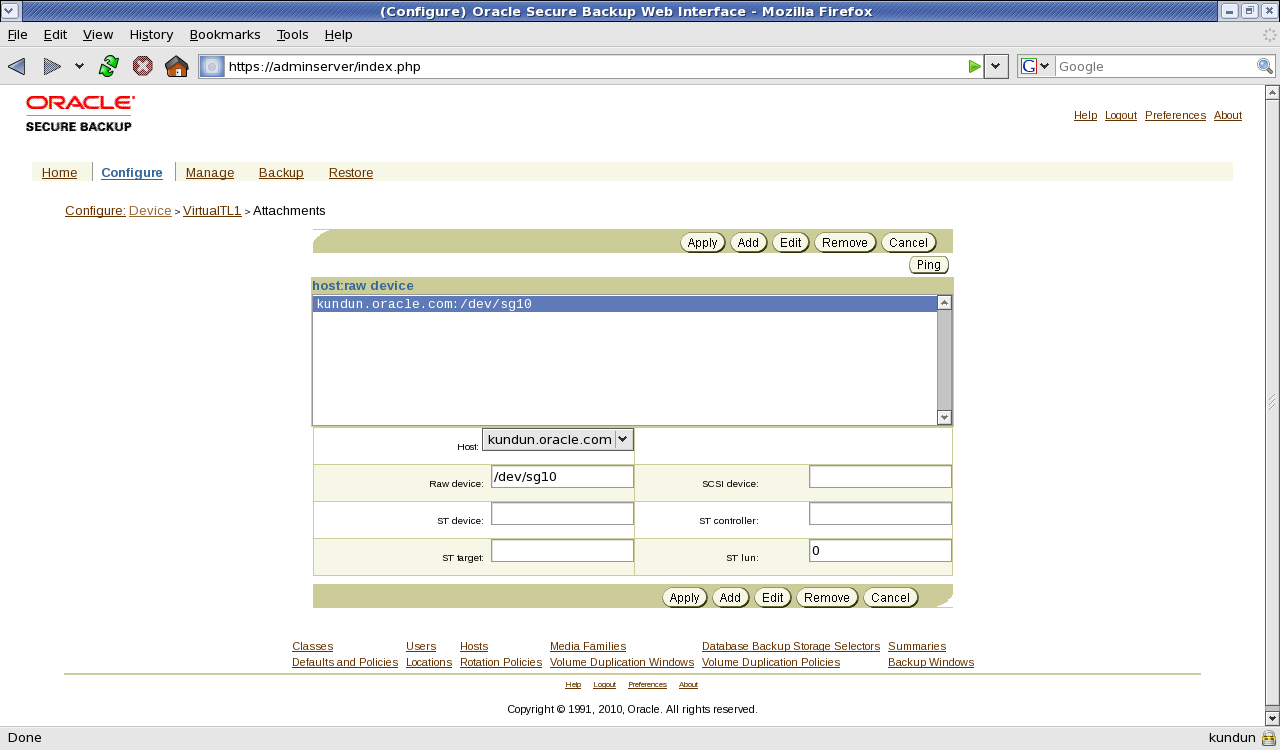Click the forward navigation arrow
Screen dimensions: 1280x750
pos(52,66)
